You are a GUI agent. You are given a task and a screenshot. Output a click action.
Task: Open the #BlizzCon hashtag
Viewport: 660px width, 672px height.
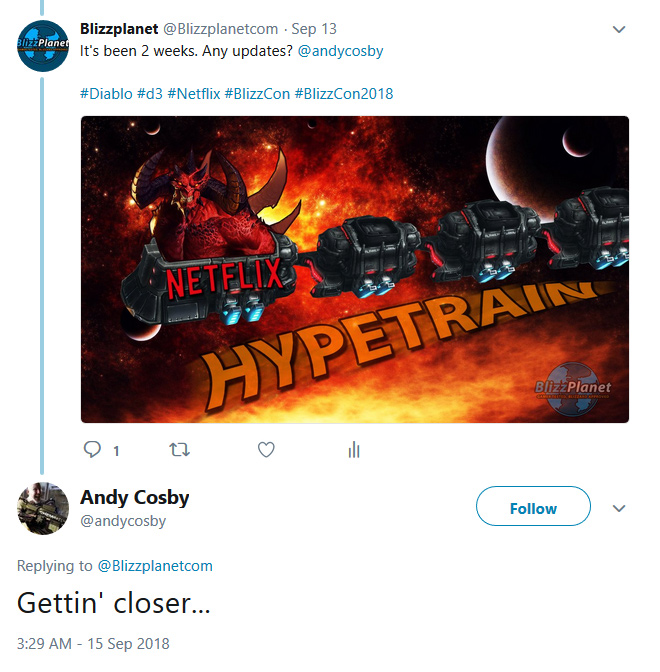pyautogui.click(x=257, y=94)
